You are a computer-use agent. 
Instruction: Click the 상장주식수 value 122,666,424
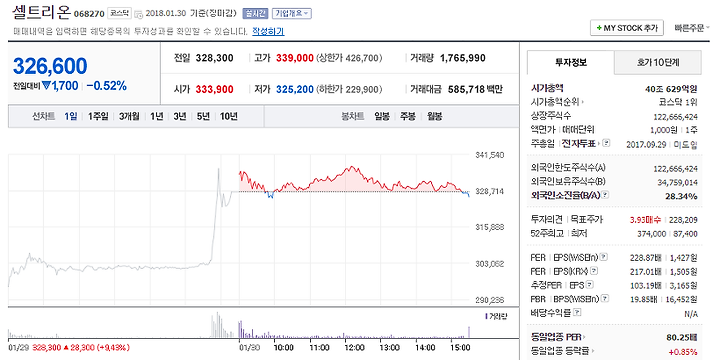[675, 117]
